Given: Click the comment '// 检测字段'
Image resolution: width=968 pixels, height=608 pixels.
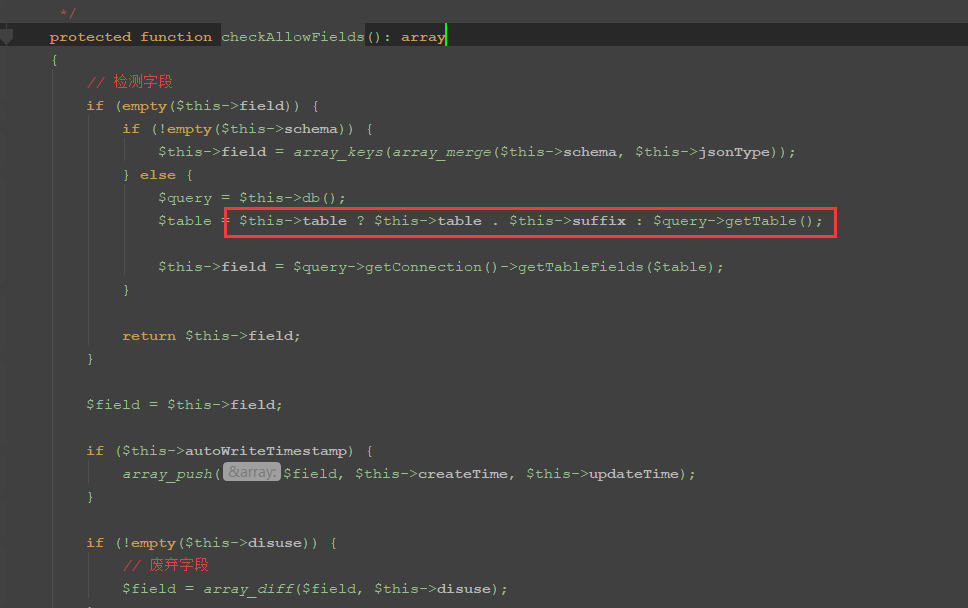Looking at the screenshot, I should (x=130, y=82).
